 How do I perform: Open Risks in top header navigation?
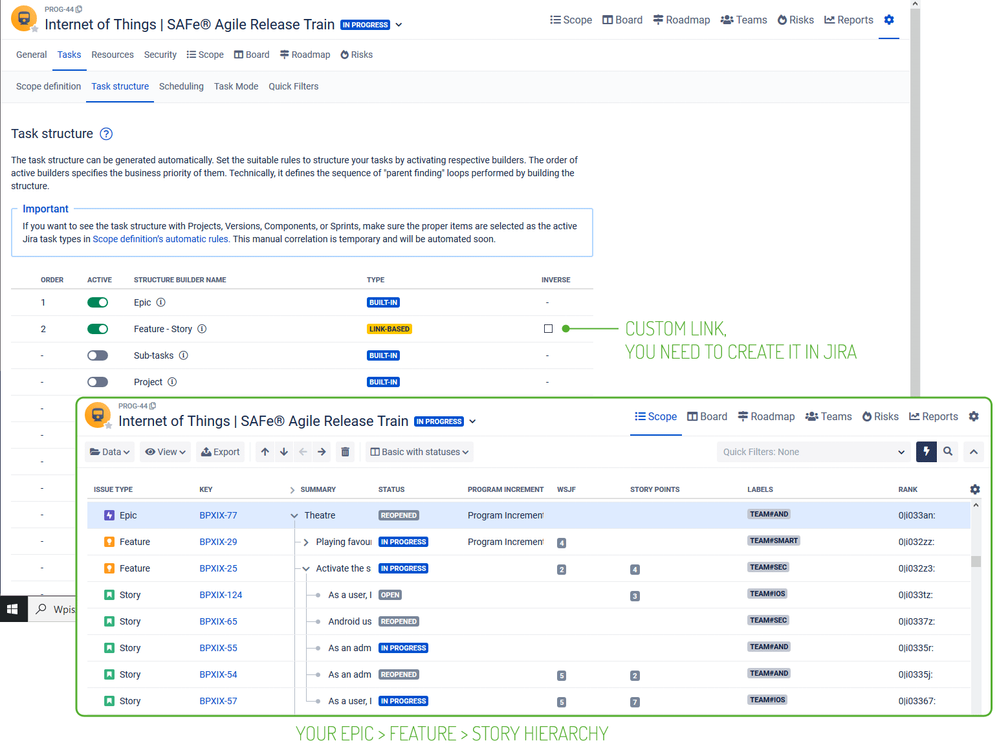(x=795, y=20)
